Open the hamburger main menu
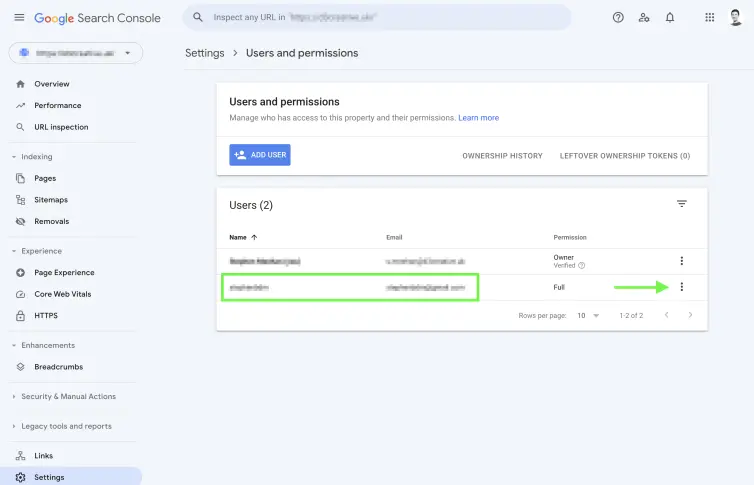Screen dimensions: 754x485 coord(19,18)
